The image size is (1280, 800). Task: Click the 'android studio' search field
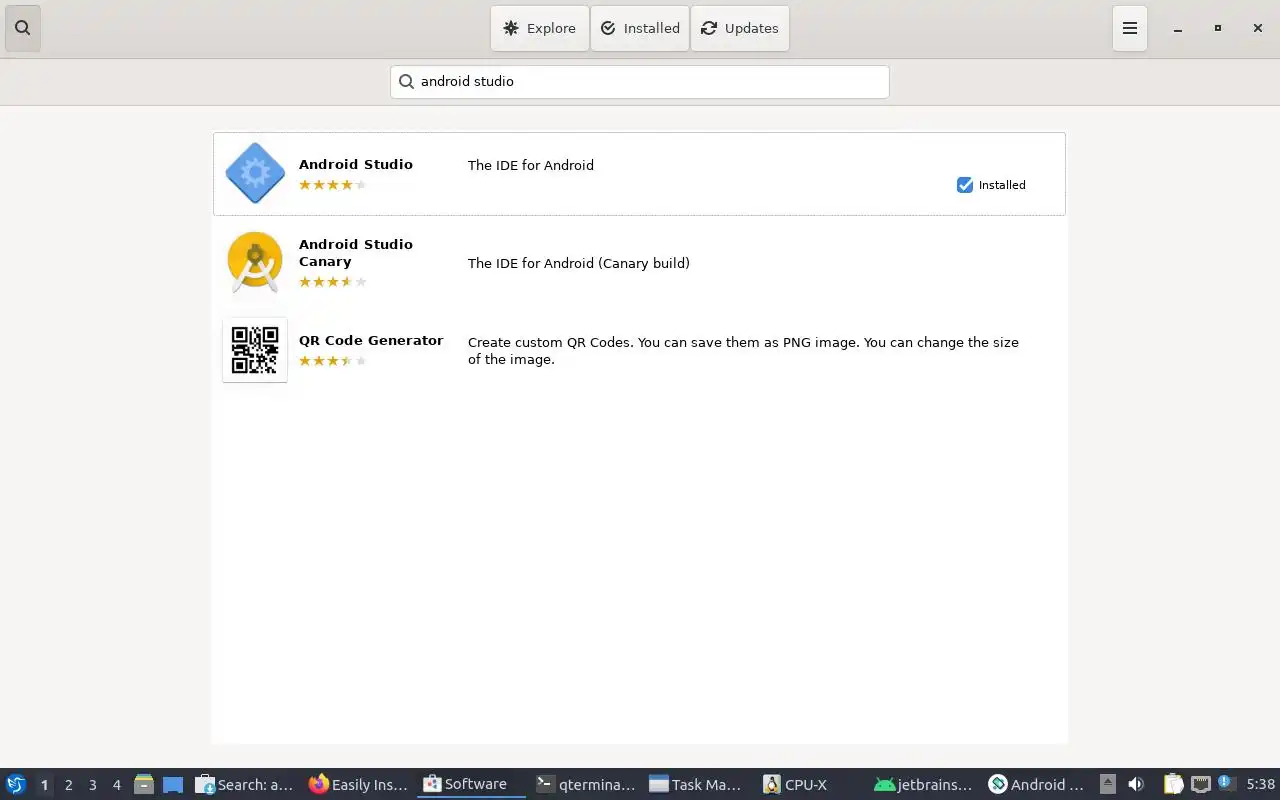[640, 82]
